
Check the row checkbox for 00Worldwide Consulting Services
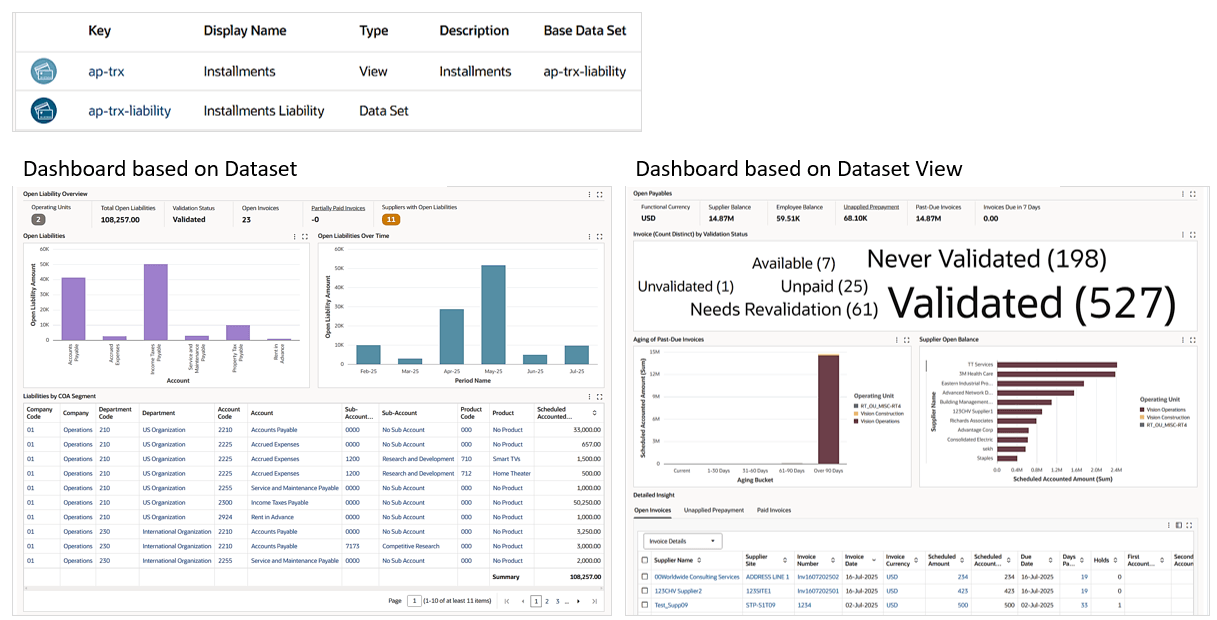coord(642,578)
